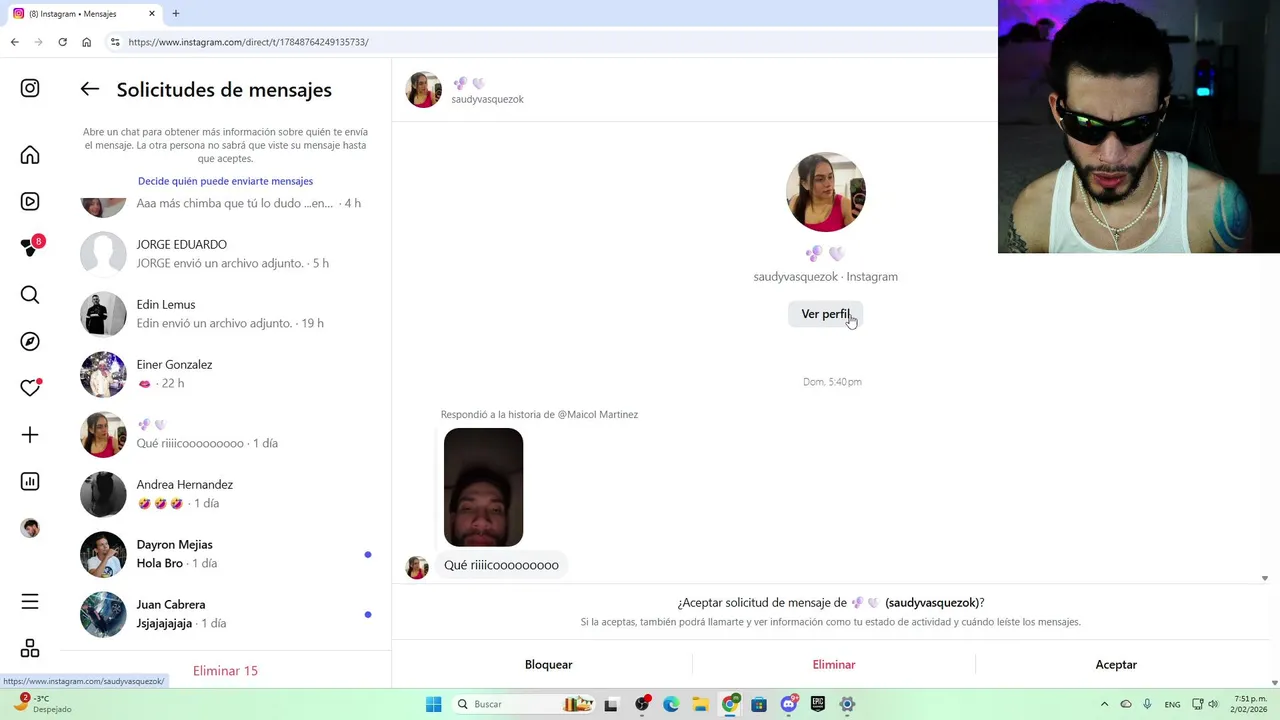Click Edin Lemus profile picture

pyautogui.click(x=103, y=314)
